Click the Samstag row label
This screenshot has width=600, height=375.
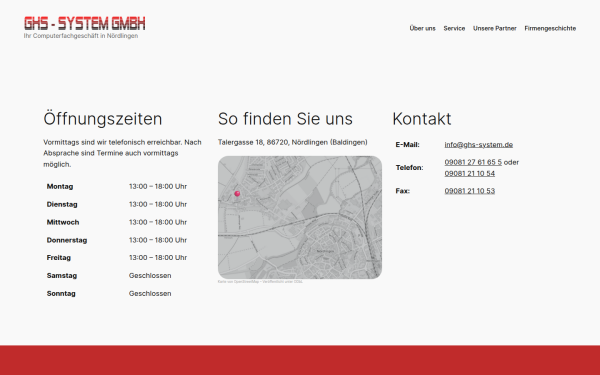(62, 276)
